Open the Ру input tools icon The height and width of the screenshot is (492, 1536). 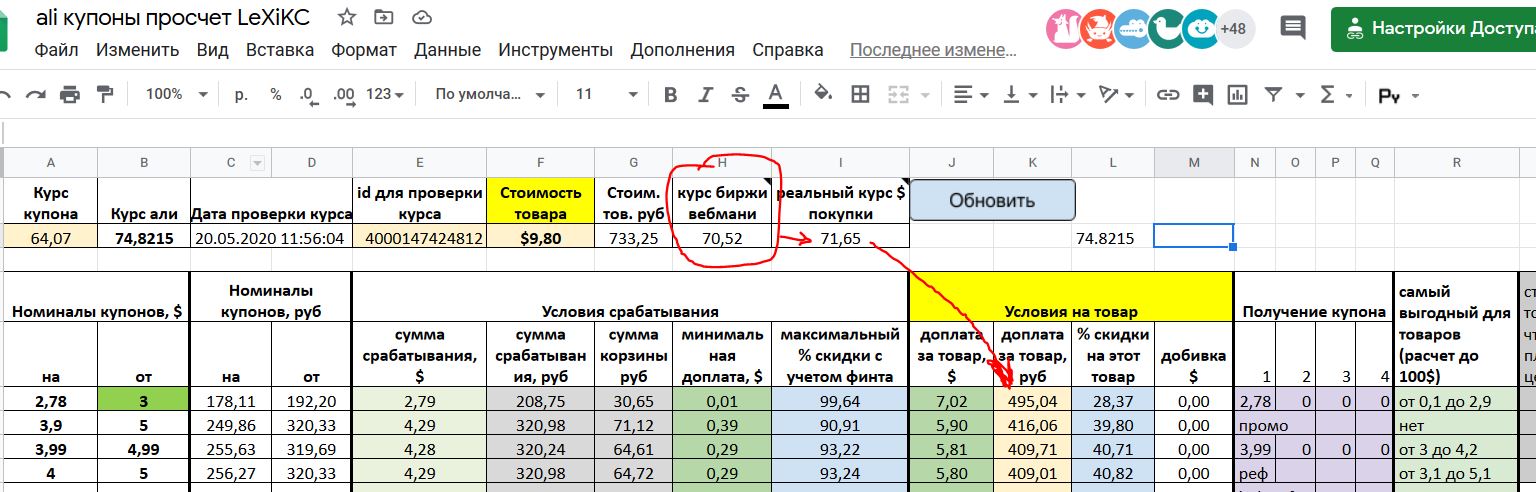[x=1389, y=96]
